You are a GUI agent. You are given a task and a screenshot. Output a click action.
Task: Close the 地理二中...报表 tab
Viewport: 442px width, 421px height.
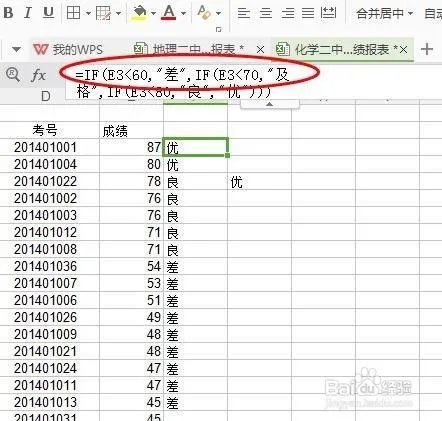[x=260, y=50]
